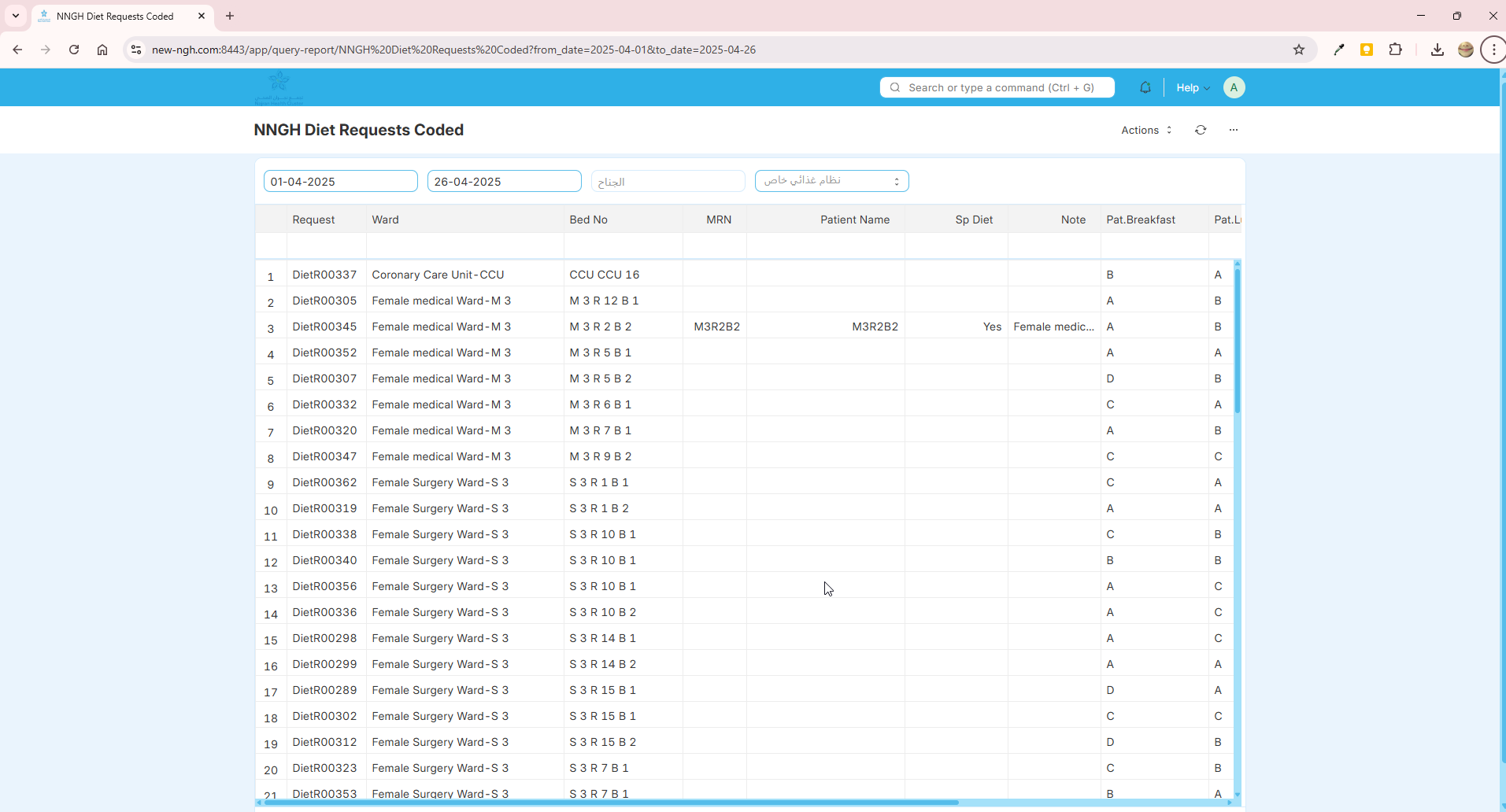
Task: Click the Request column filter box
Action: click(x=327, y=245)
